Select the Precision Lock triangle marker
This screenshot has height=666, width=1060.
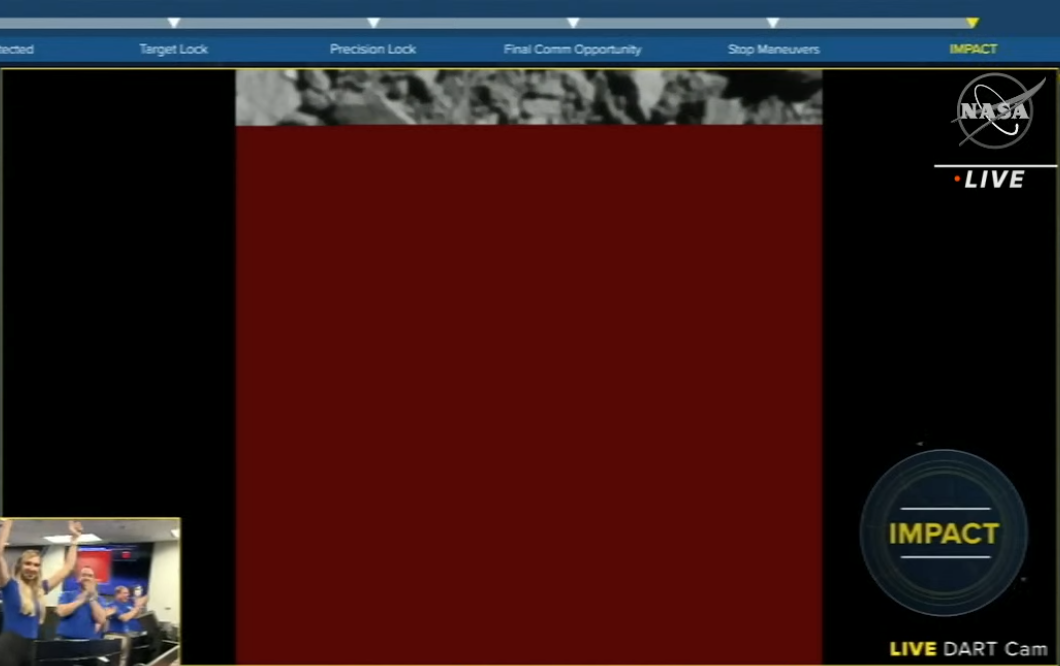373,22
